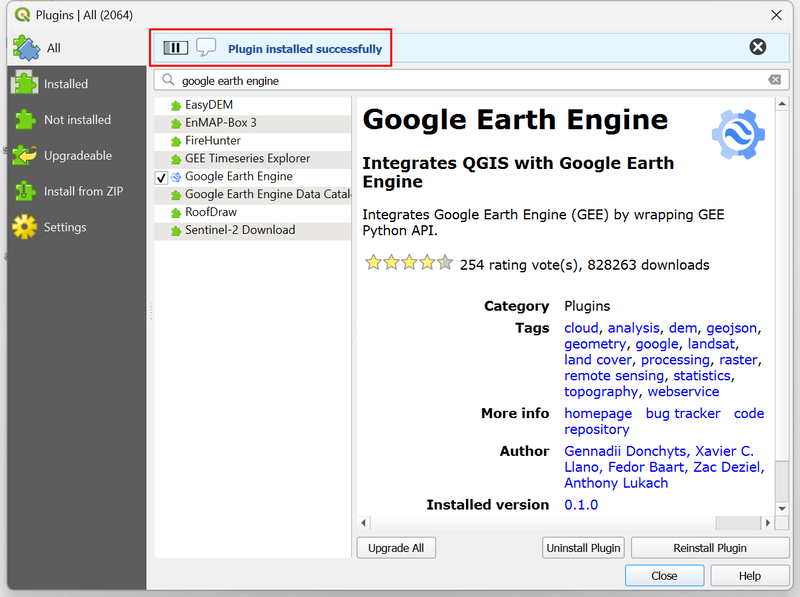800x597 pixels.
Task: Click the Uninstall Plugin button
Action: [583, 548]
